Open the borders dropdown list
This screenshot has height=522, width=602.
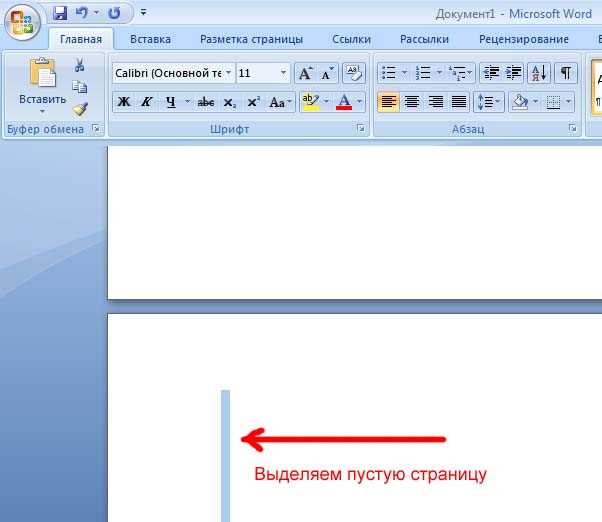pyautogui.click(x=569, y=101)
